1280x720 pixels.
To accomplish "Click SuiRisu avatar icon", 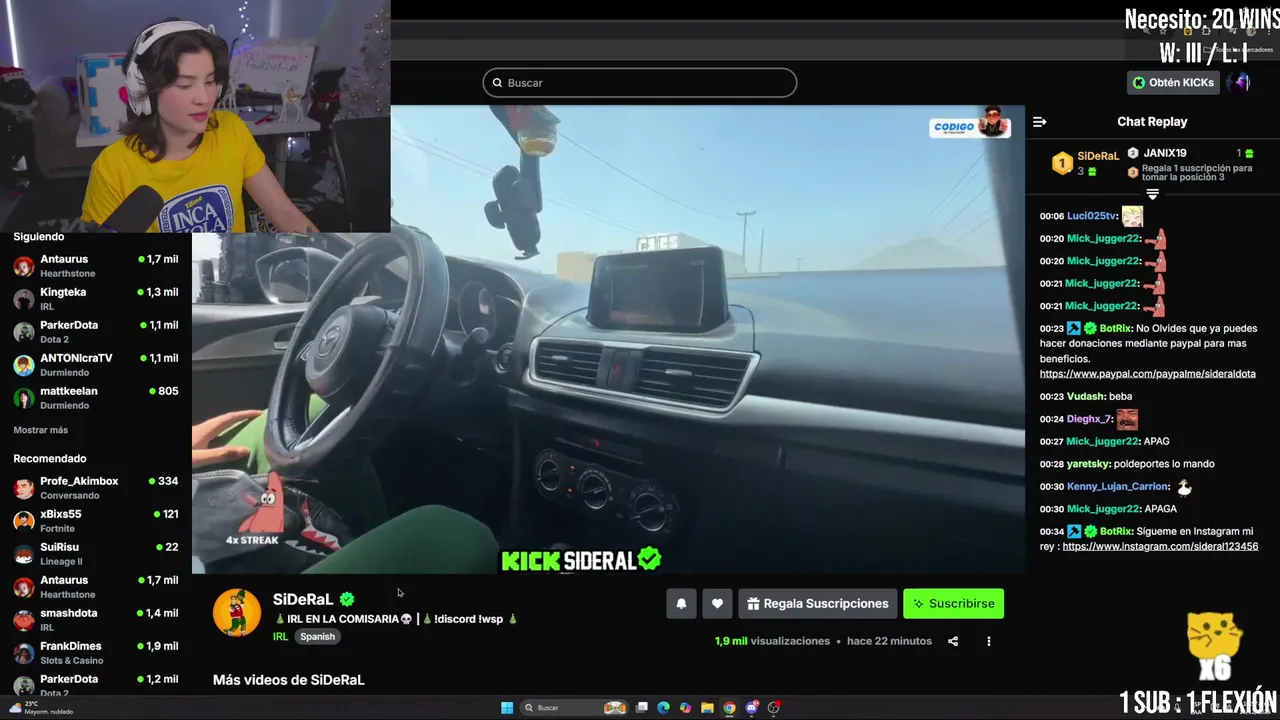I will click(24, 554).
